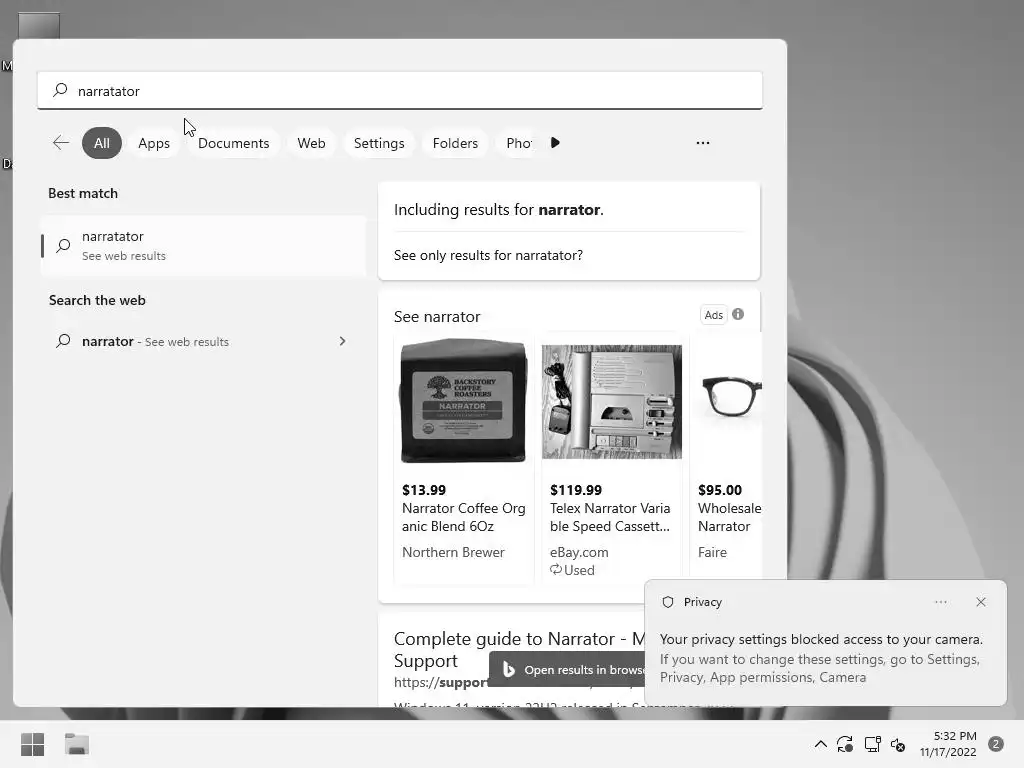1024x768 pixels.
Task: Click the Privacy shield icon in notification
Action: [667, 602]
